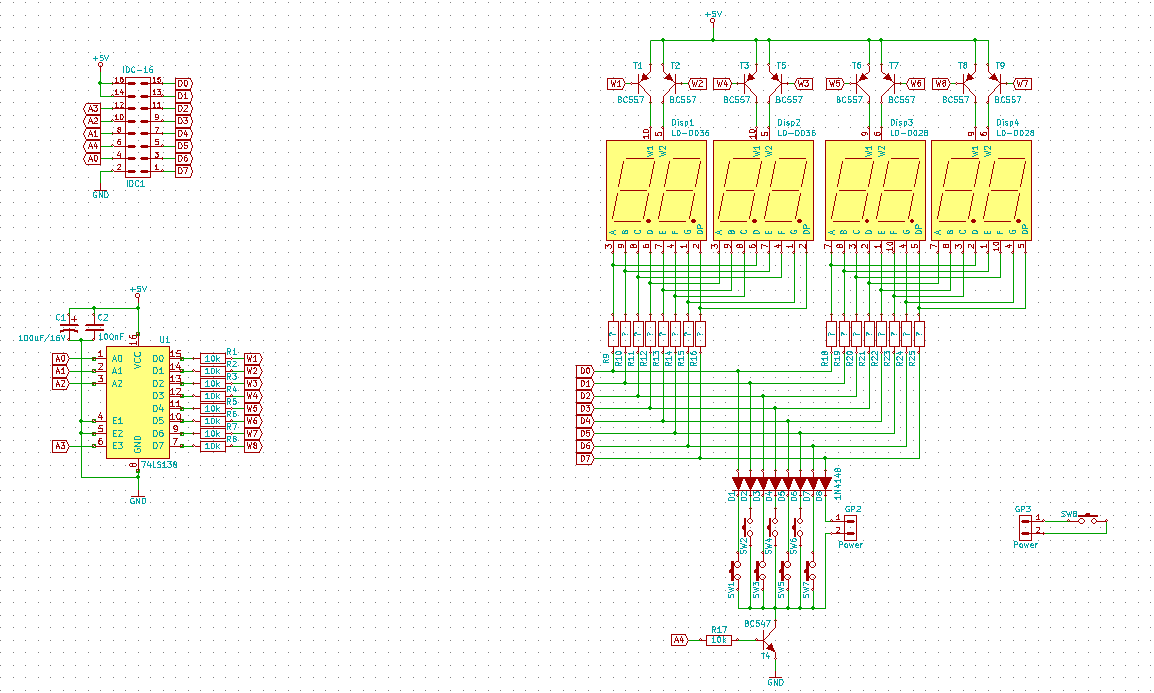Click the SW6 push-button symbol
This screenshot has width=1154, height=693.
click(x=799, y=527)
